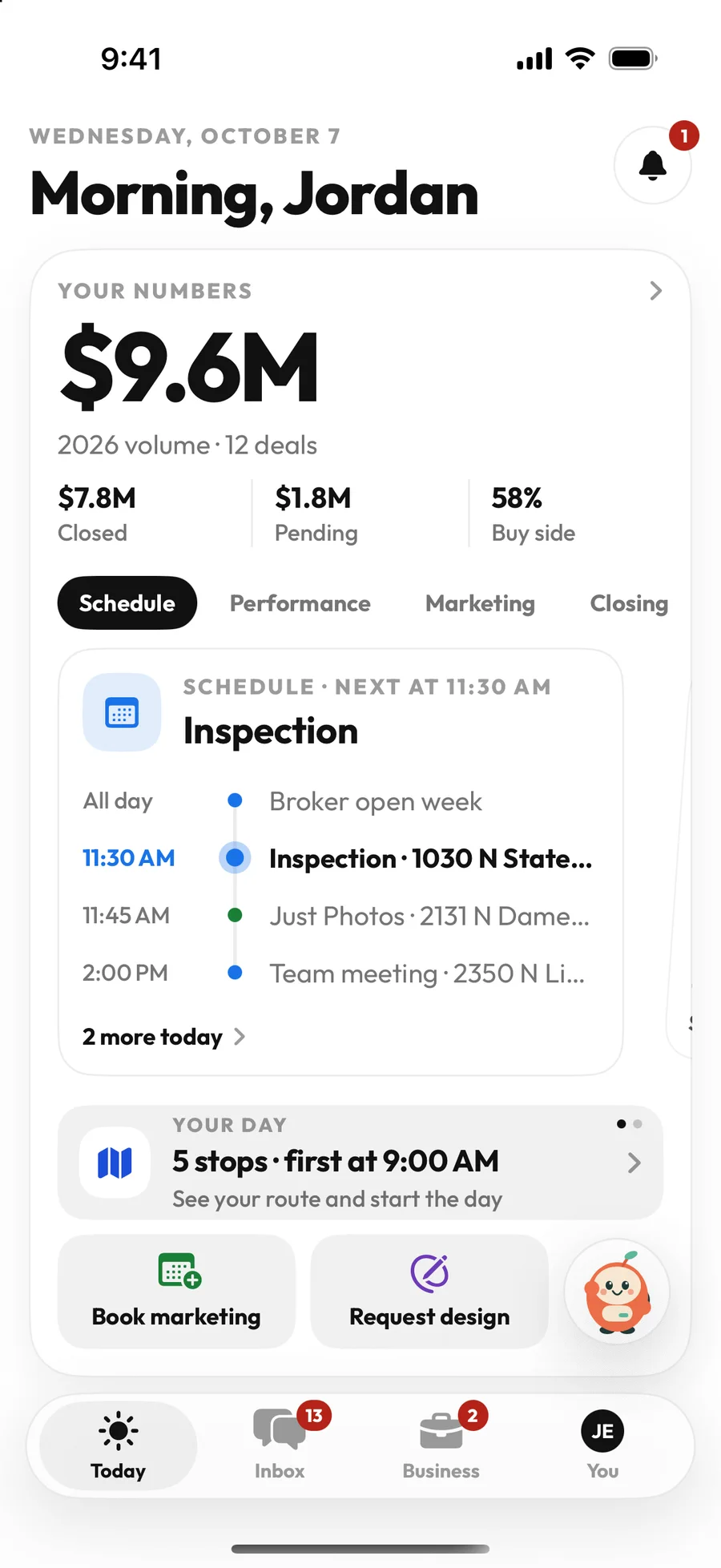Tap the blue calendar schedule icon
The height and width of the screenshot is (1568, 721).
(x=122, y=712)
